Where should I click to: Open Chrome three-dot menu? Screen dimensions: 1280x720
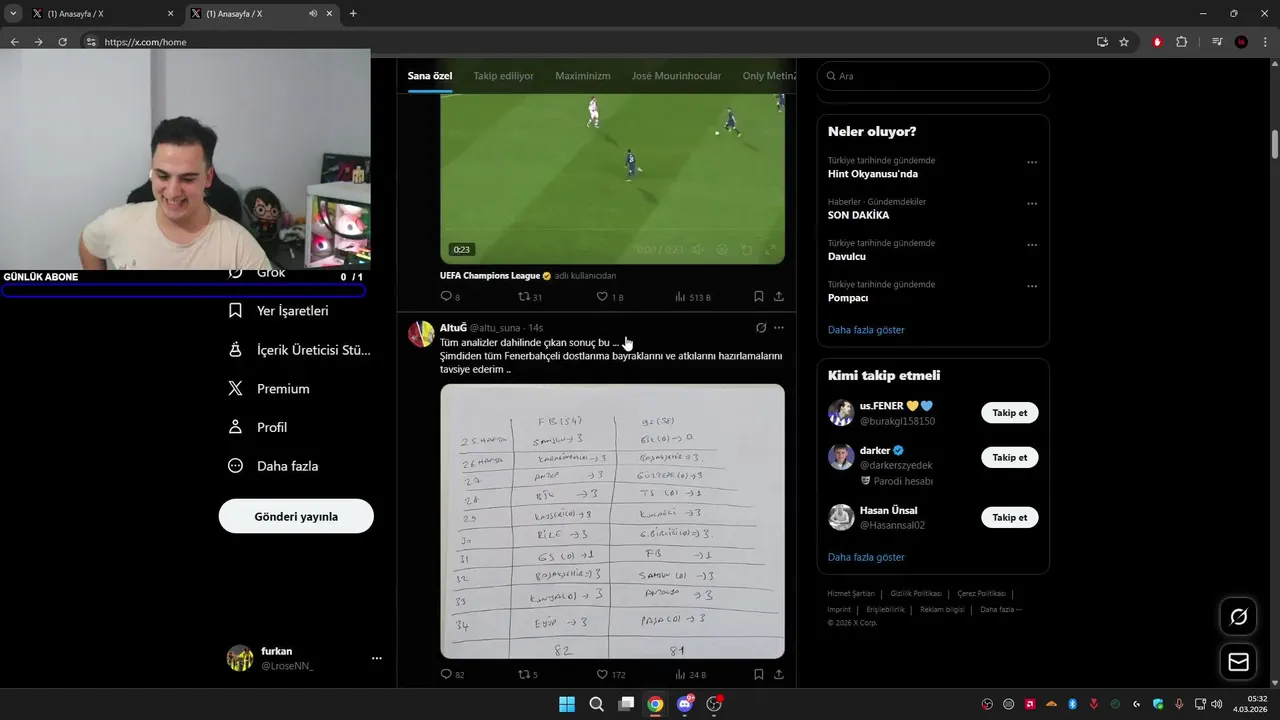point(1265,42)
